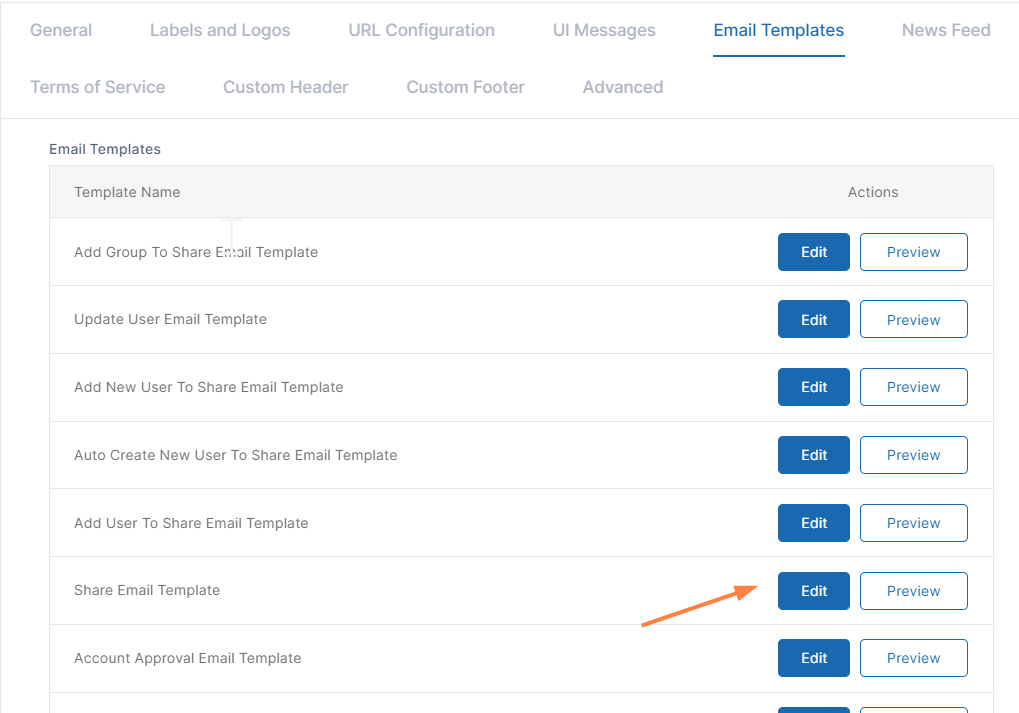Image resolution: width=1019 pixels, height=713 pixels.
Task: Preview Auto Create New User To Share template
Action: click(914, 455)
